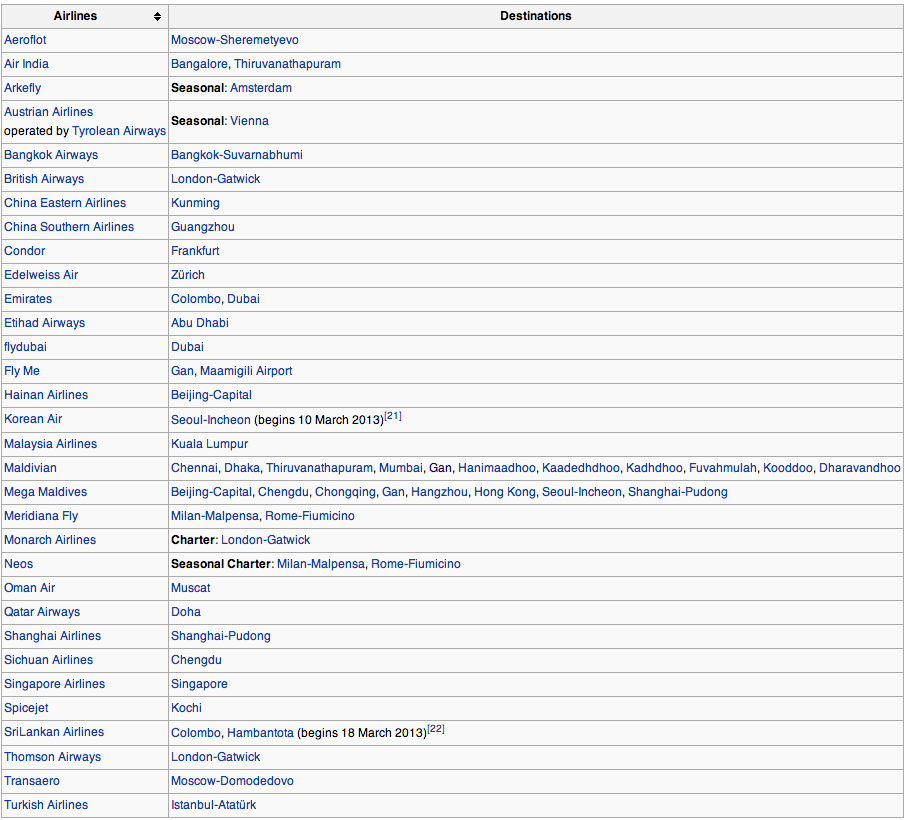The width and height of the screenshot is (905, 820).
Task: Follow the Doha destination link
Action: [x=186, y=612]
